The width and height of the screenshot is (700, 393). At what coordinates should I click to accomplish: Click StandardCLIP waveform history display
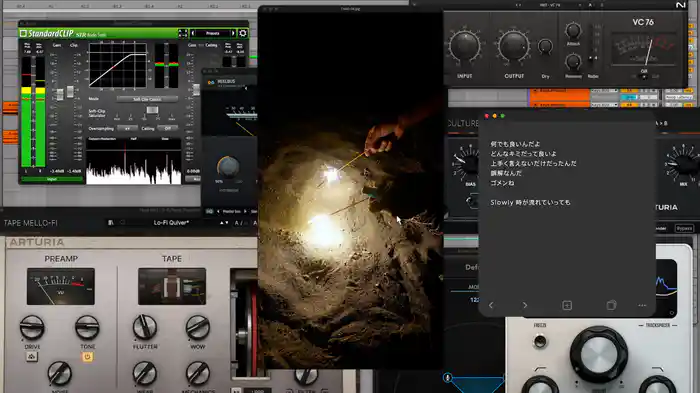(133, 163)
